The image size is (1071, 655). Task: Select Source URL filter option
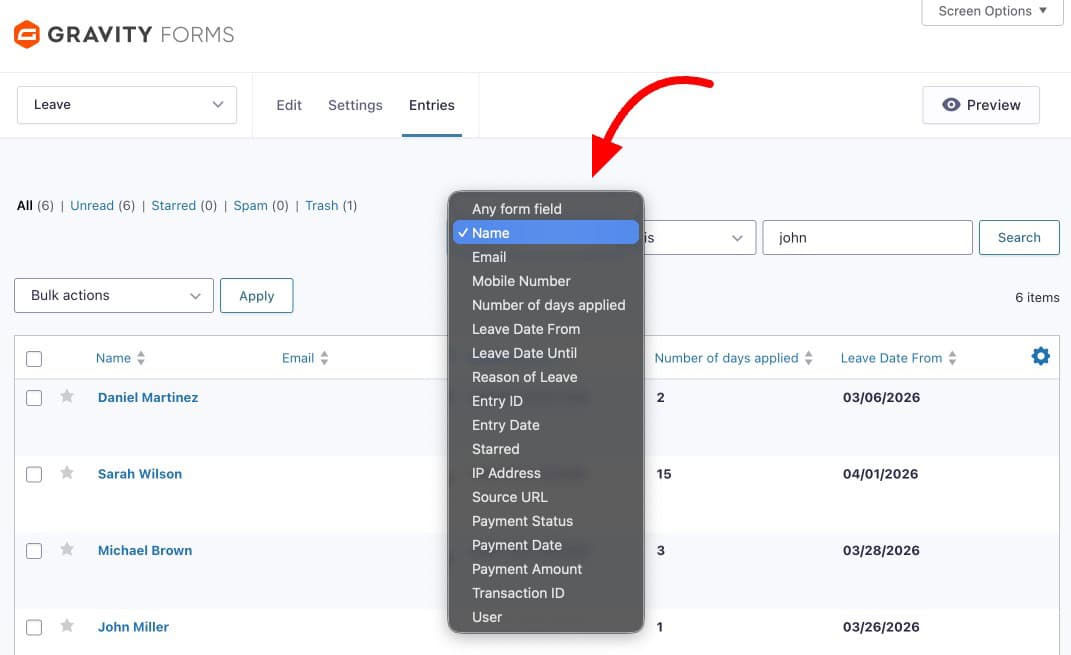pyautogui.click(x=545, y=497)
